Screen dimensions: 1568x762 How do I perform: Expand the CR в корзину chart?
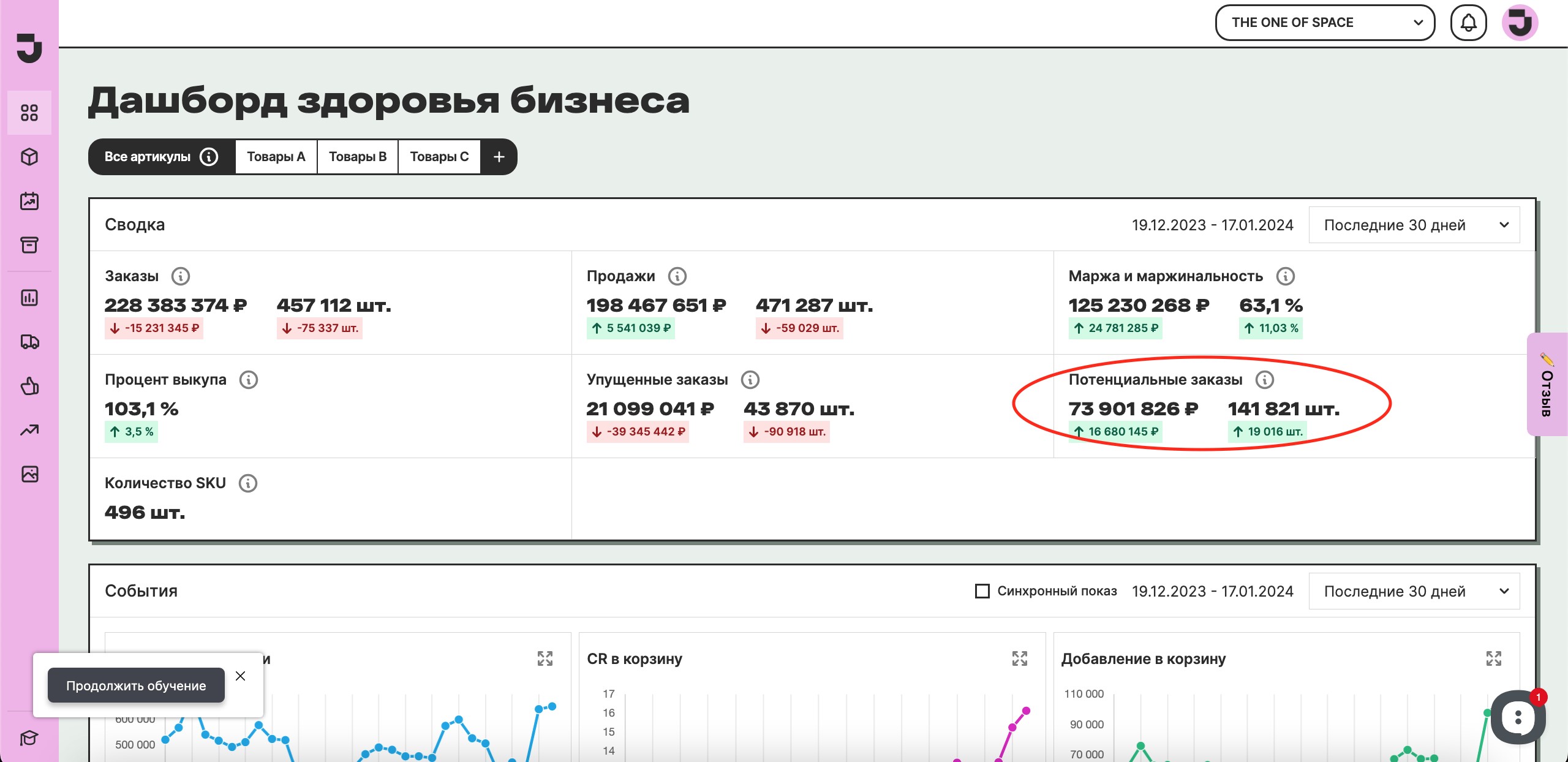(x=1020, y=658)
